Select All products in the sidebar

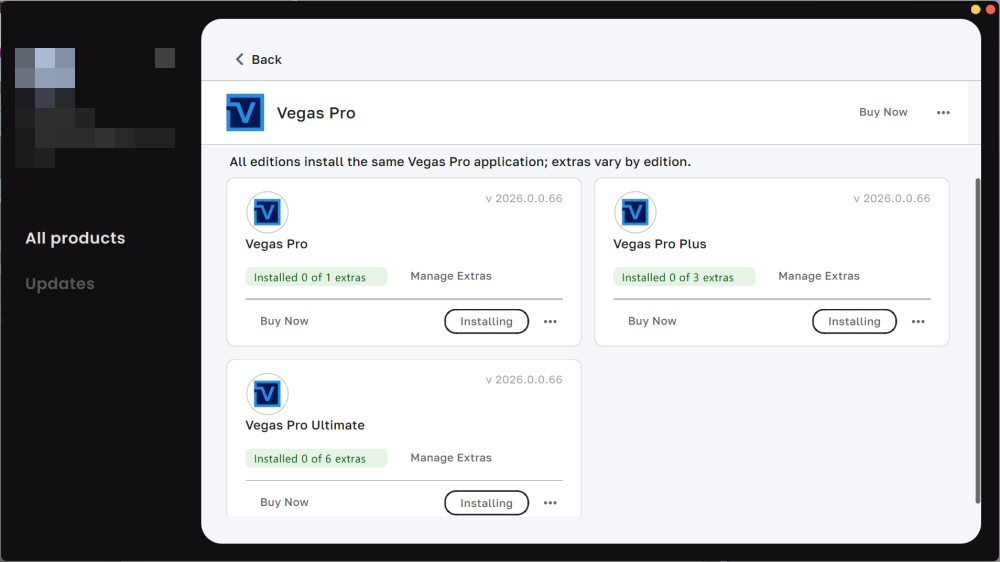click(x=75, y=238)
